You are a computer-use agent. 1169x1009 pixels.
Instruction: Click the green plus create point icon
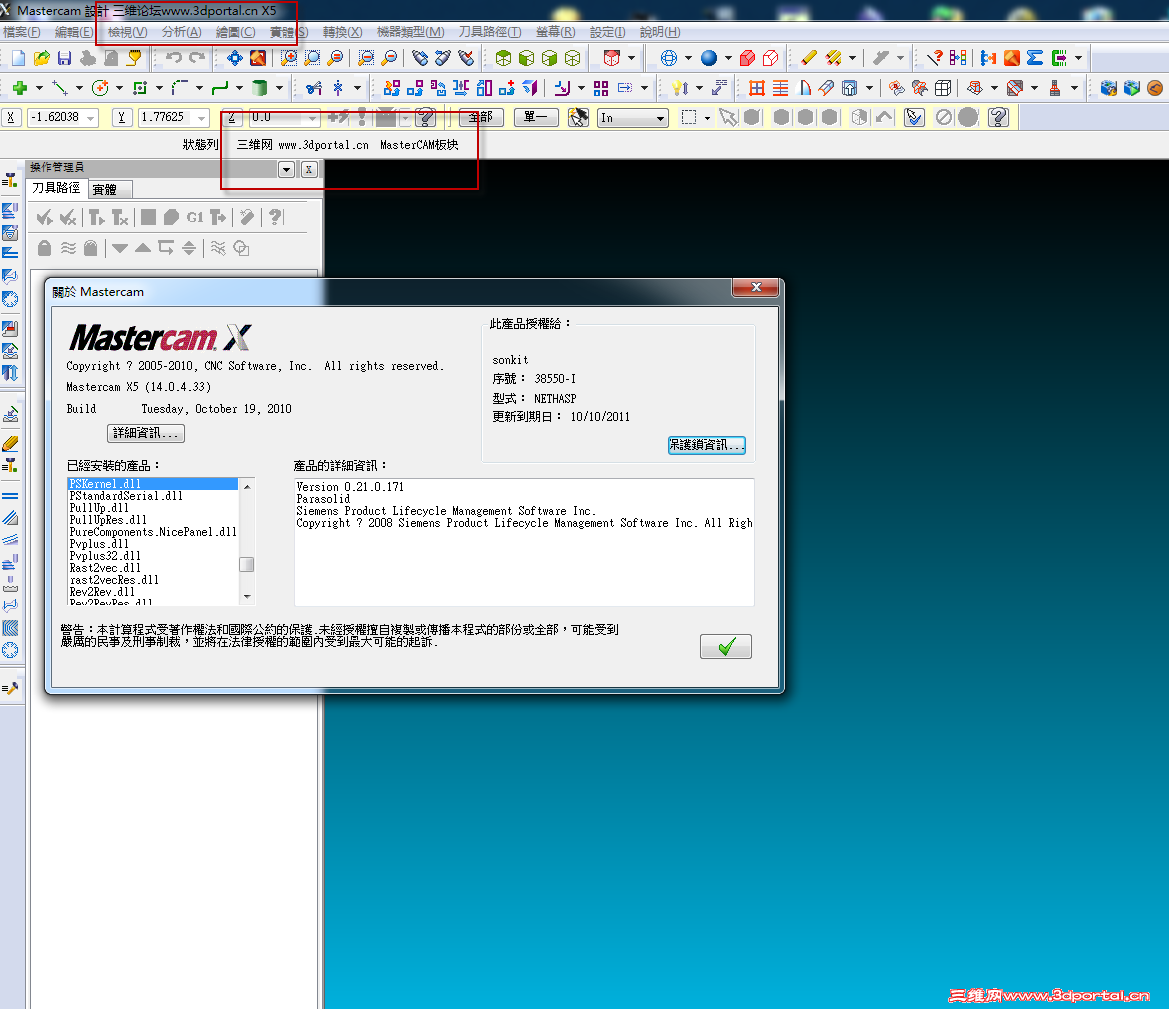click(20, 88)
